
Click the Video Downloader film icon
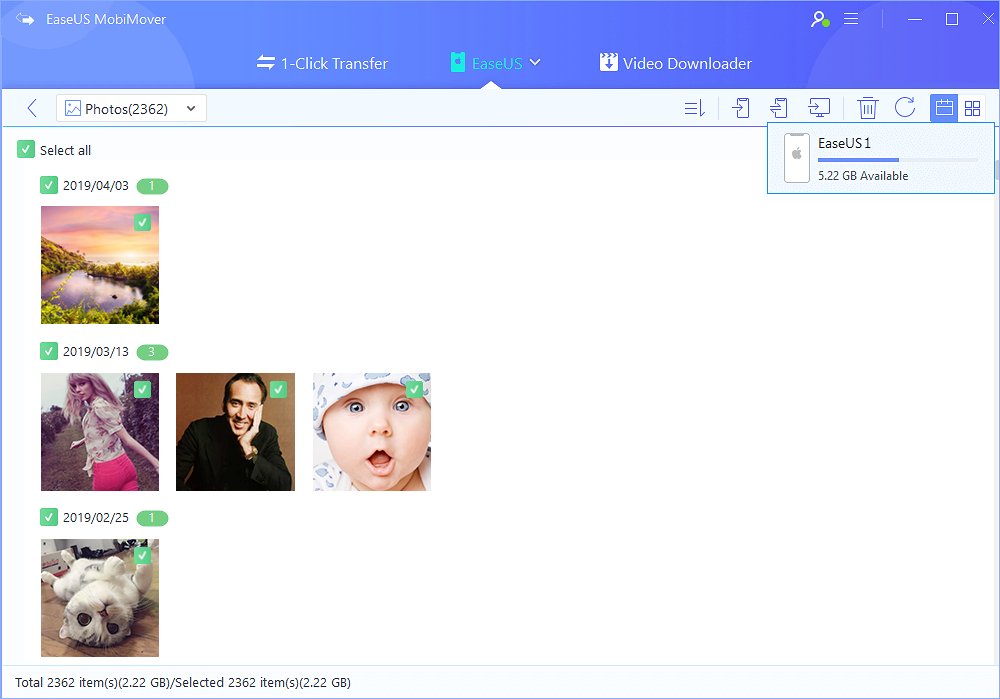tap(608, 62)
